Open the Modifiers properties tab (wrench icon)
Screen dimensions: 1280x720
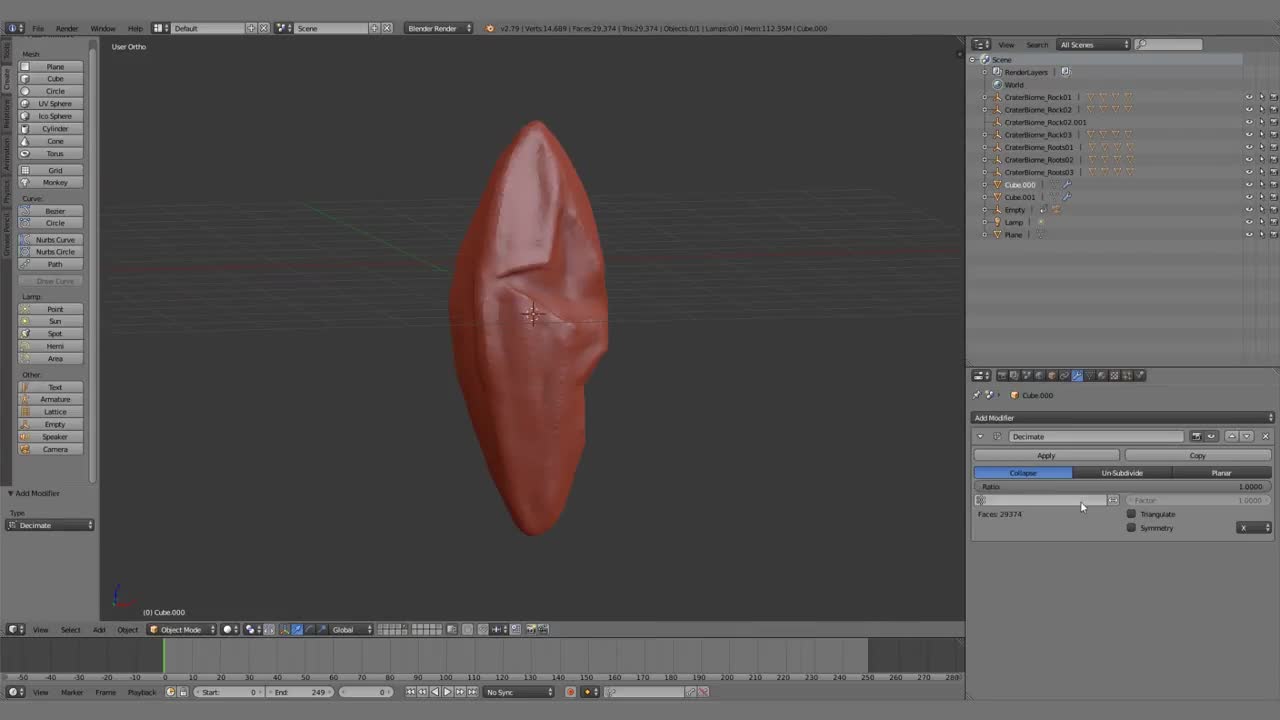pos(1077,376)
